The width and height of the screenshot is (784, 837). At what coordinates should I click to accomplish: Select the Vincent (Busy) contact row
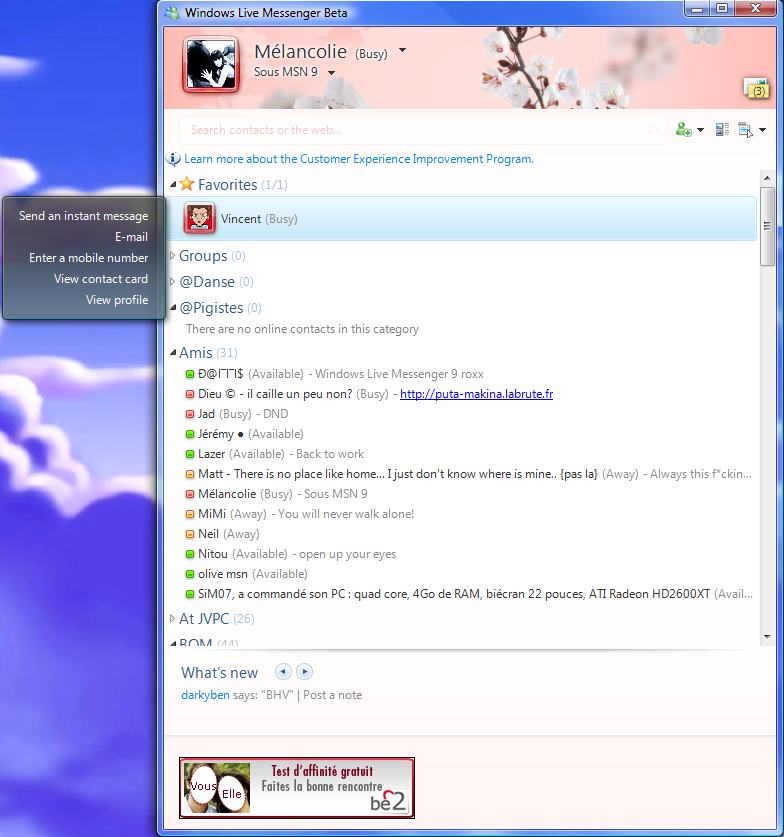tap(462, 218)
